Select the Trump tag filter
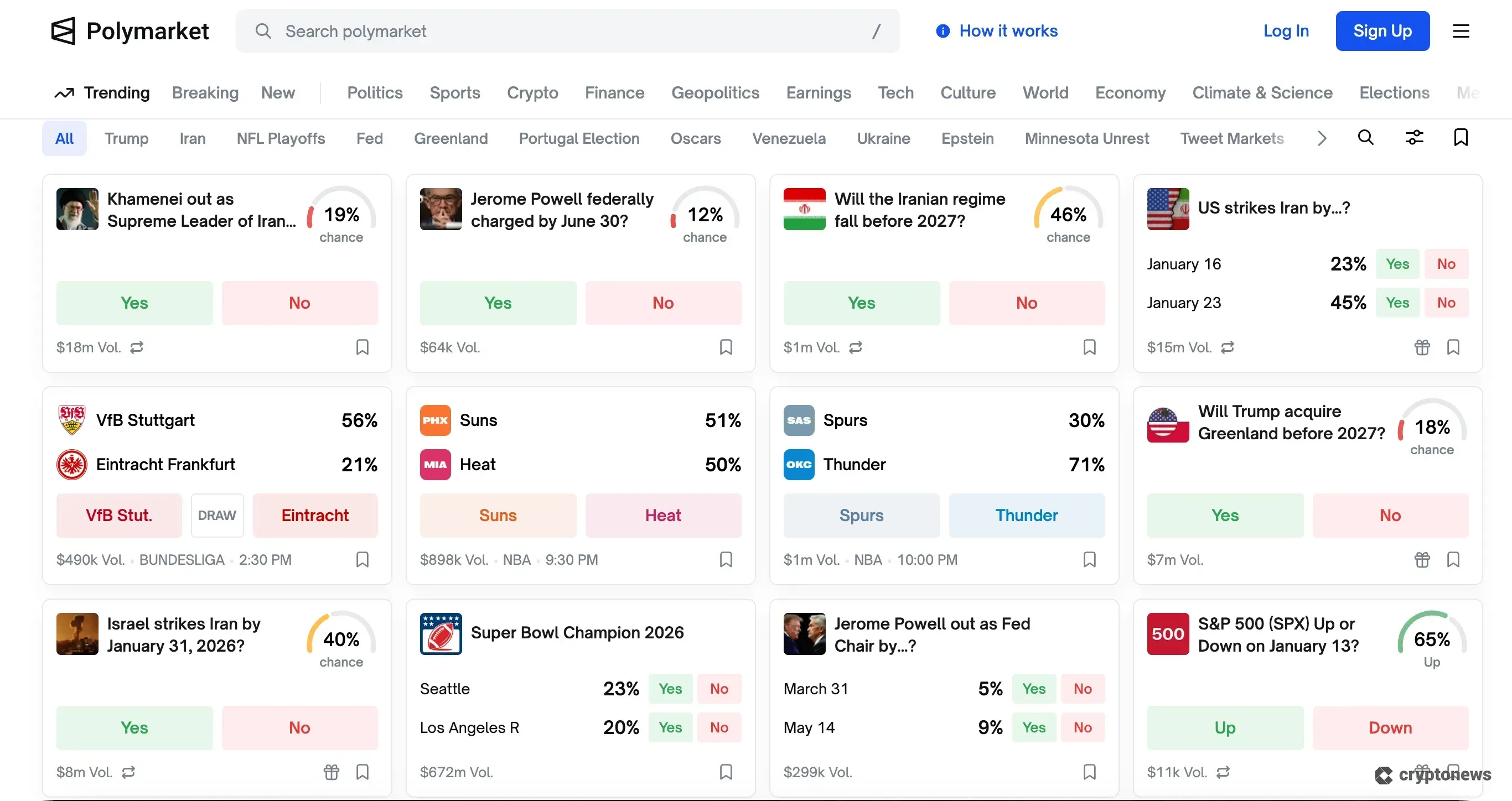This screenshot has height=801, width=1512. click(x=127, y=138)
